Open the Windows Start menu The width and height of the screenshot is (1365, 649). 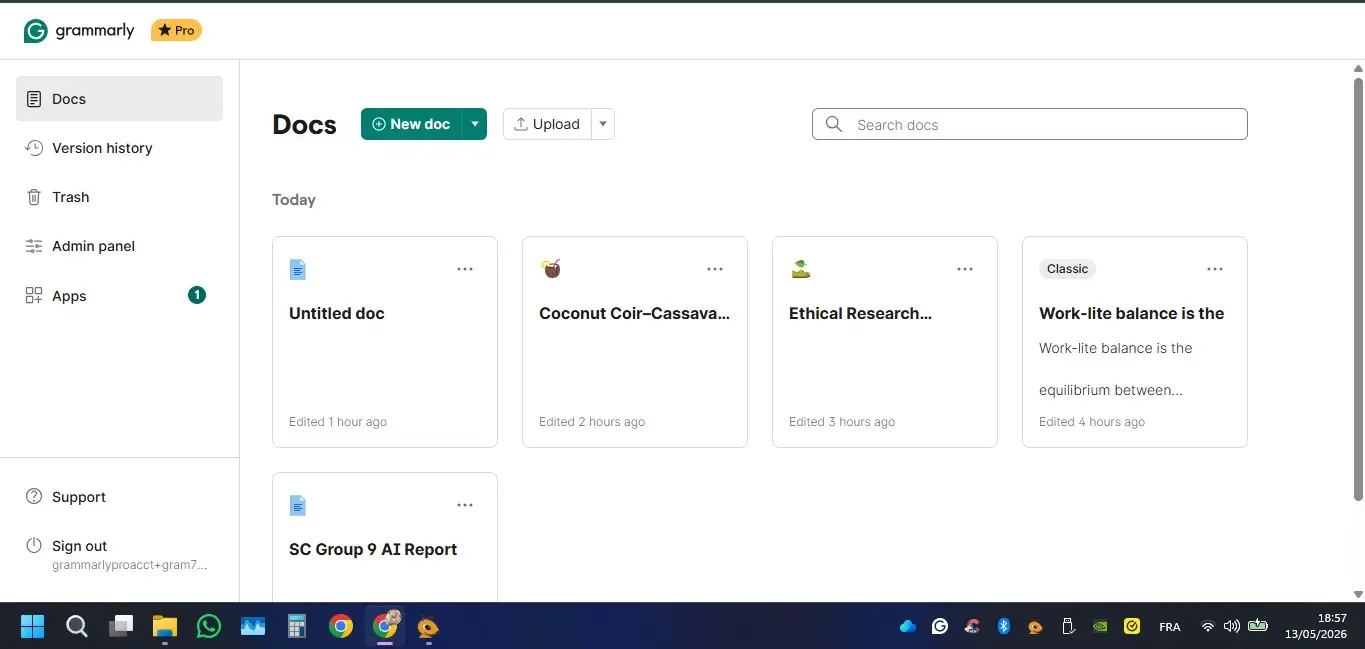pyautogui.click(x=33, y=627)
